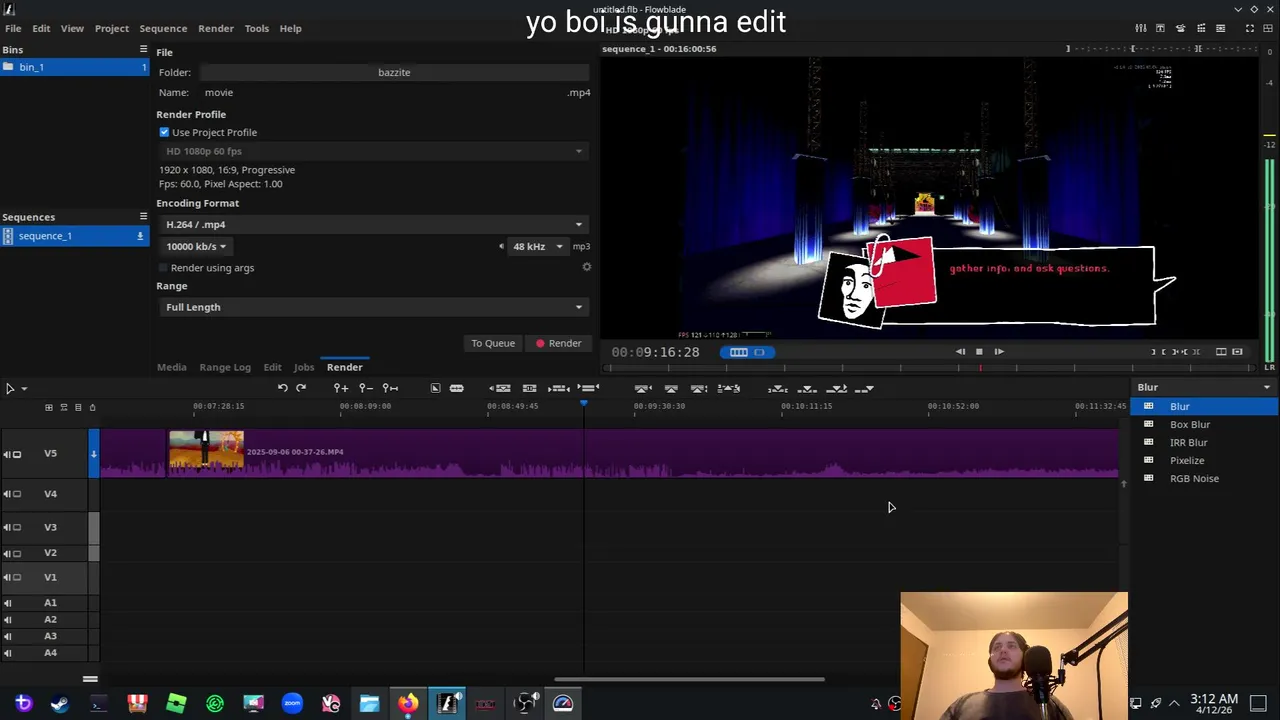Image resolution: width=1280 pixels, height=720 pixels.
Task: Click the audio mixer icon in top toolbar
Action: coord(1141,28)
